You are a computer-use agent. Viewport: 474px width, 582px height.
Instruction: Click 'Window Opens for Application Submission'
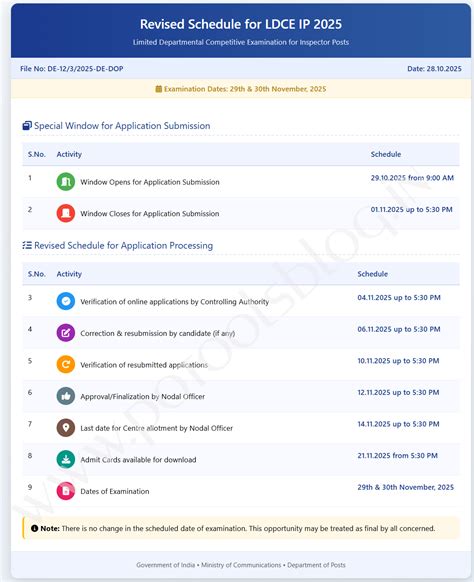pos(150,182)
